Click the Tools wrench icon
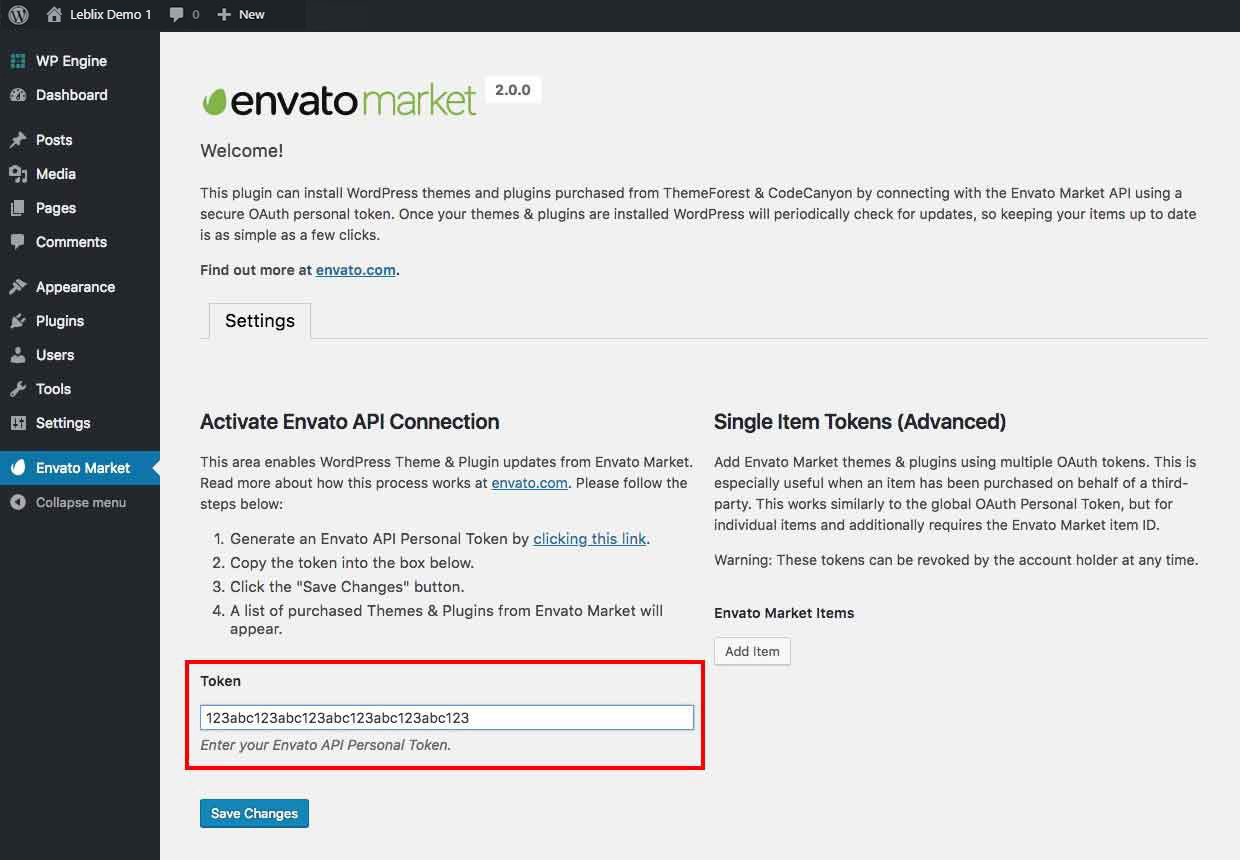This screenshot has height=860, width=1240. (x=18, y=389)
